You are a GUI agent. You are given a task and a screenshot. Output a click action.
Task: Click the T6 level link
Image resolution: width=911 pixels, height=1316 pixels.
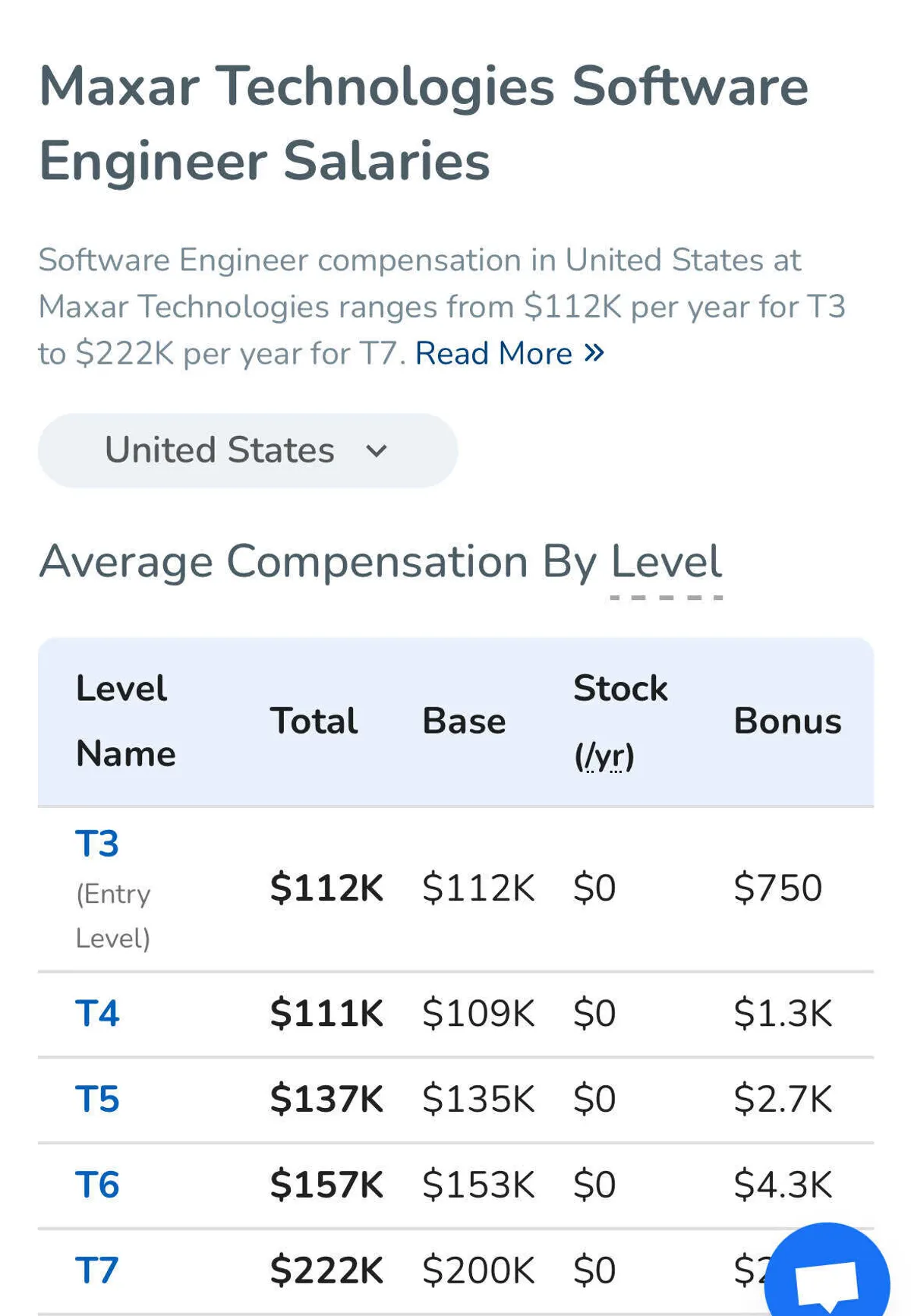[97, 1185]
